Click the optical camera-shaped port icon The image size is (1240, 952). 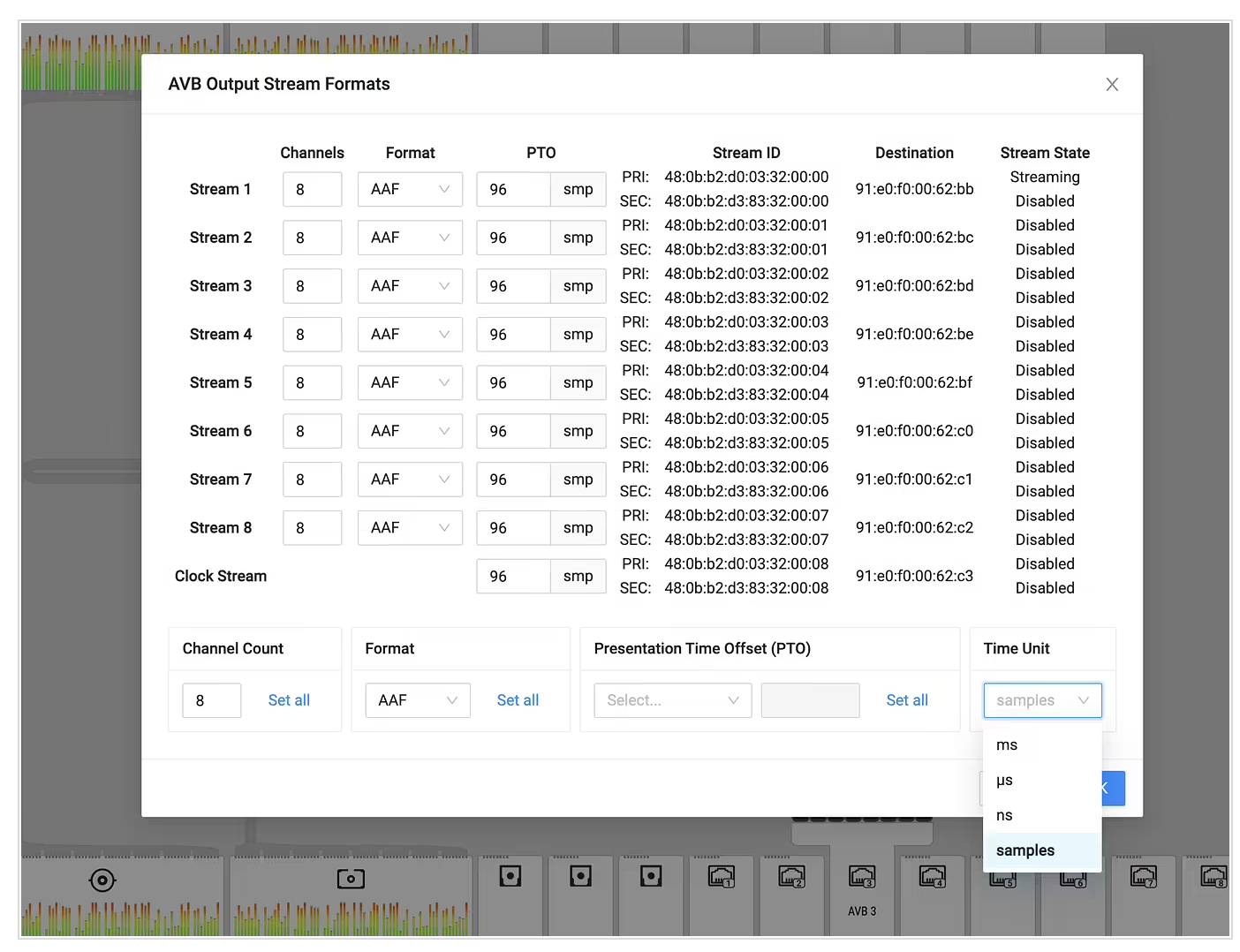point(351,879)
